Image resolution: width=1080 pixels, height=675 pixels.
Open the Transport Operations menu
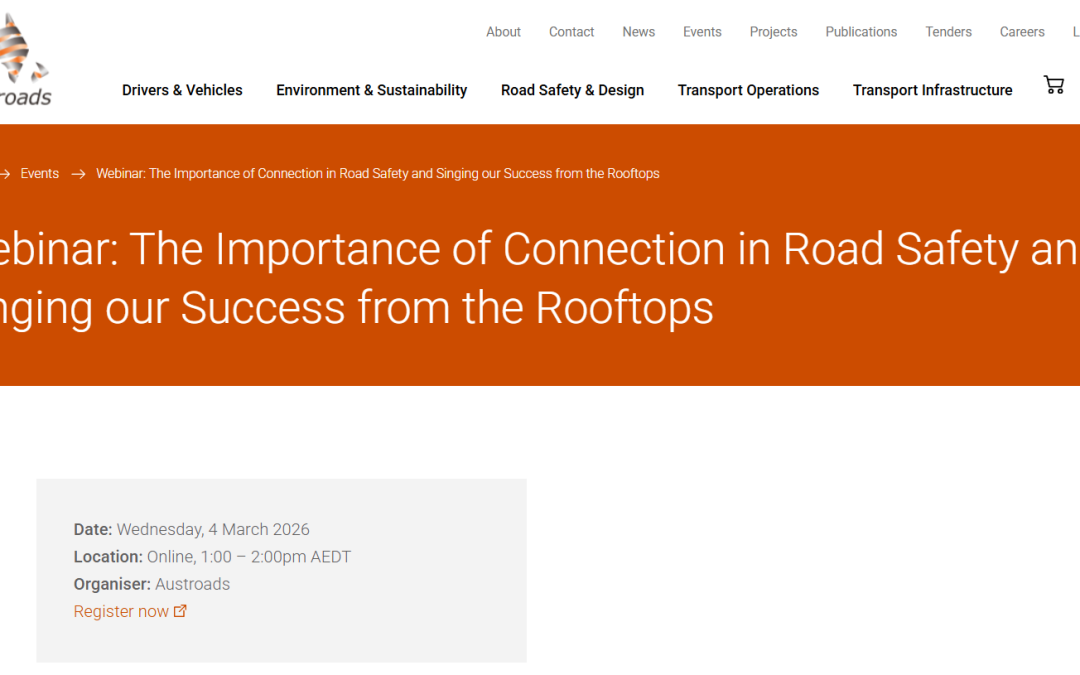click(748, 90)
